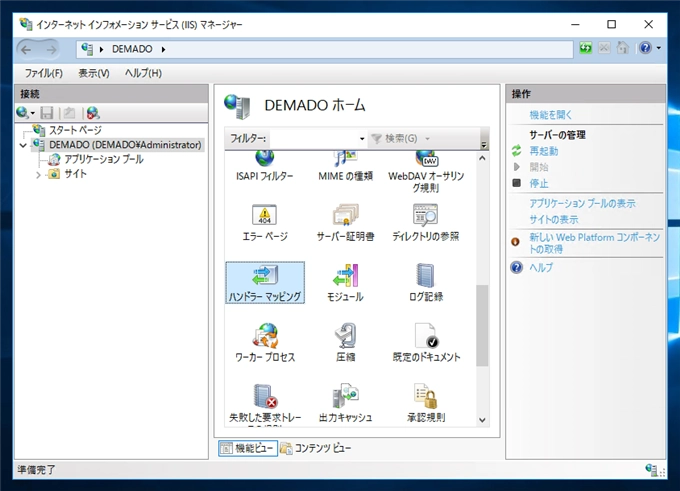
Task: Select アプリケーション プール tree node
Action: pos(104,160)
